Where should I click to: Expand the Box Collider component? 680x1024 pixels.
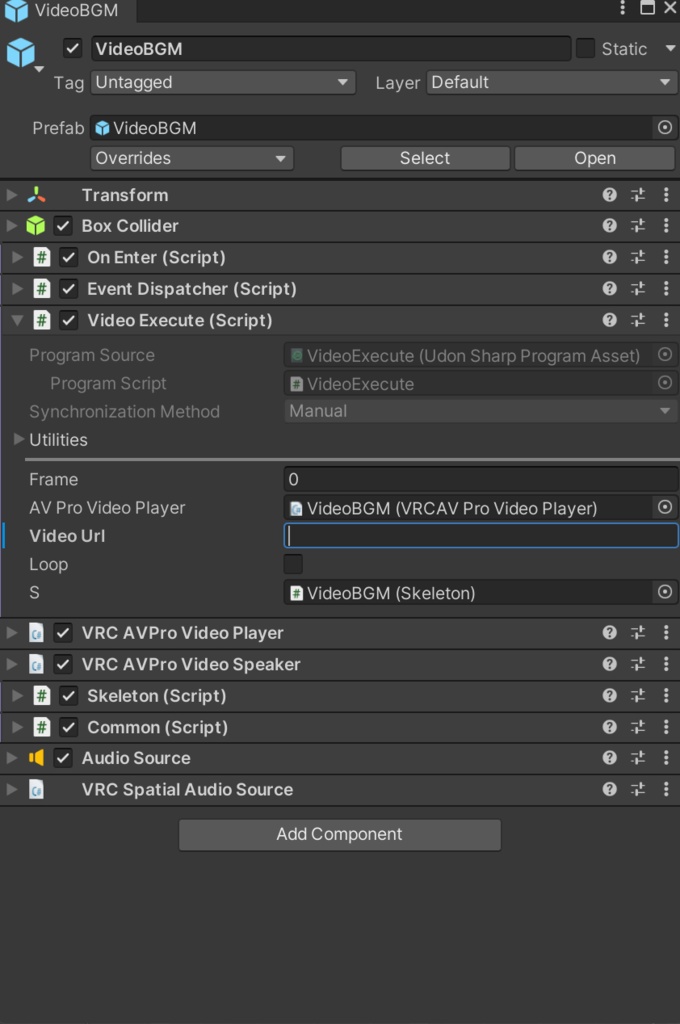tap(11, 225)
